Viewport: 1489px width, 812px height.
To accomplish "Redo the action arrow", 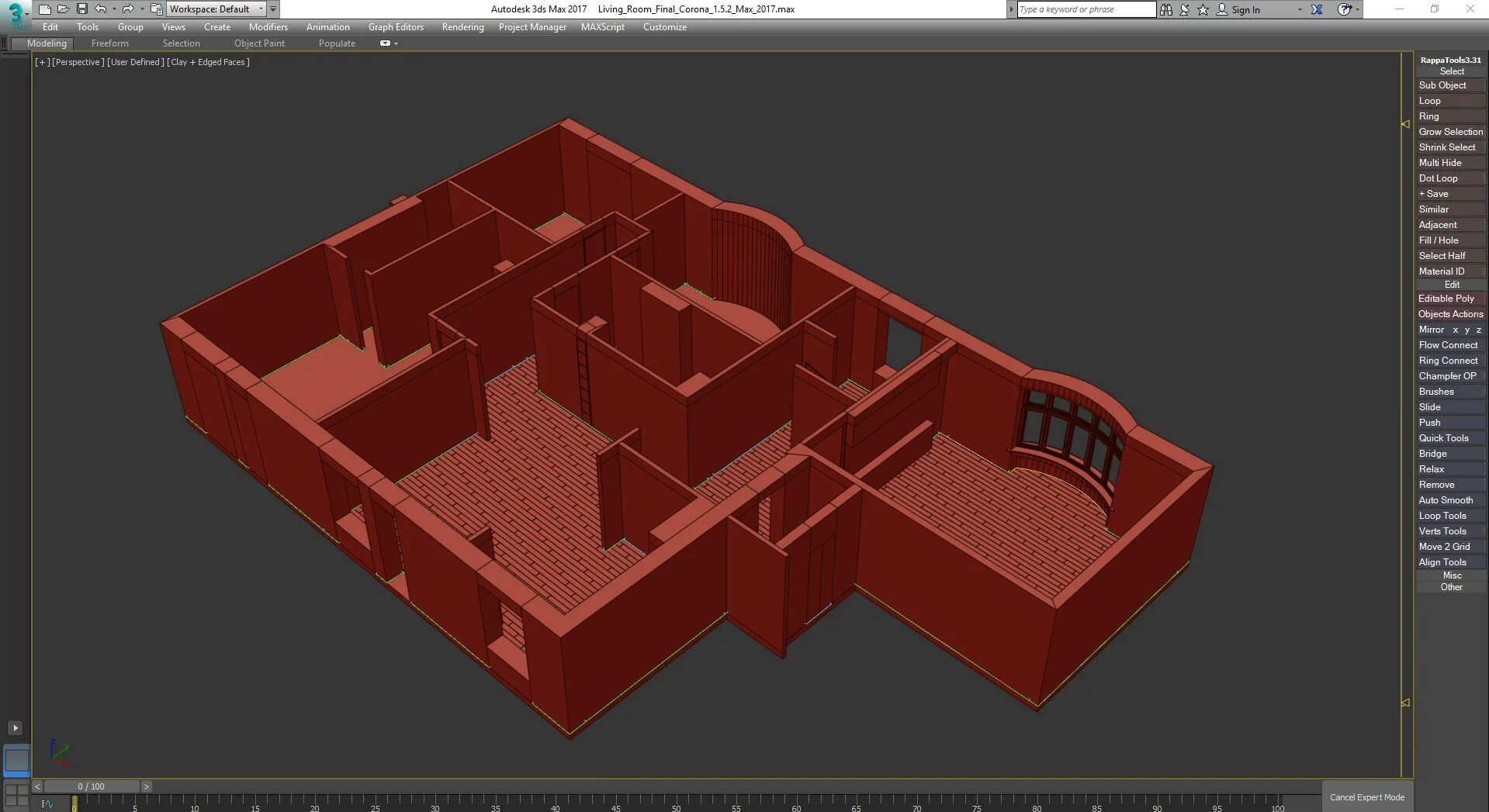I will click(x=128, y=9).
